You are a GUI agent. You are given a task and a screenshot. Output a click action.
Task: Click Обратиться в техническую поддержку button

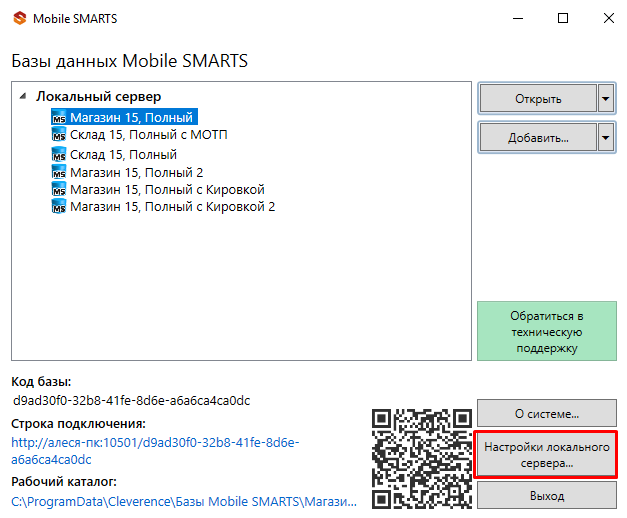(547, 331)
